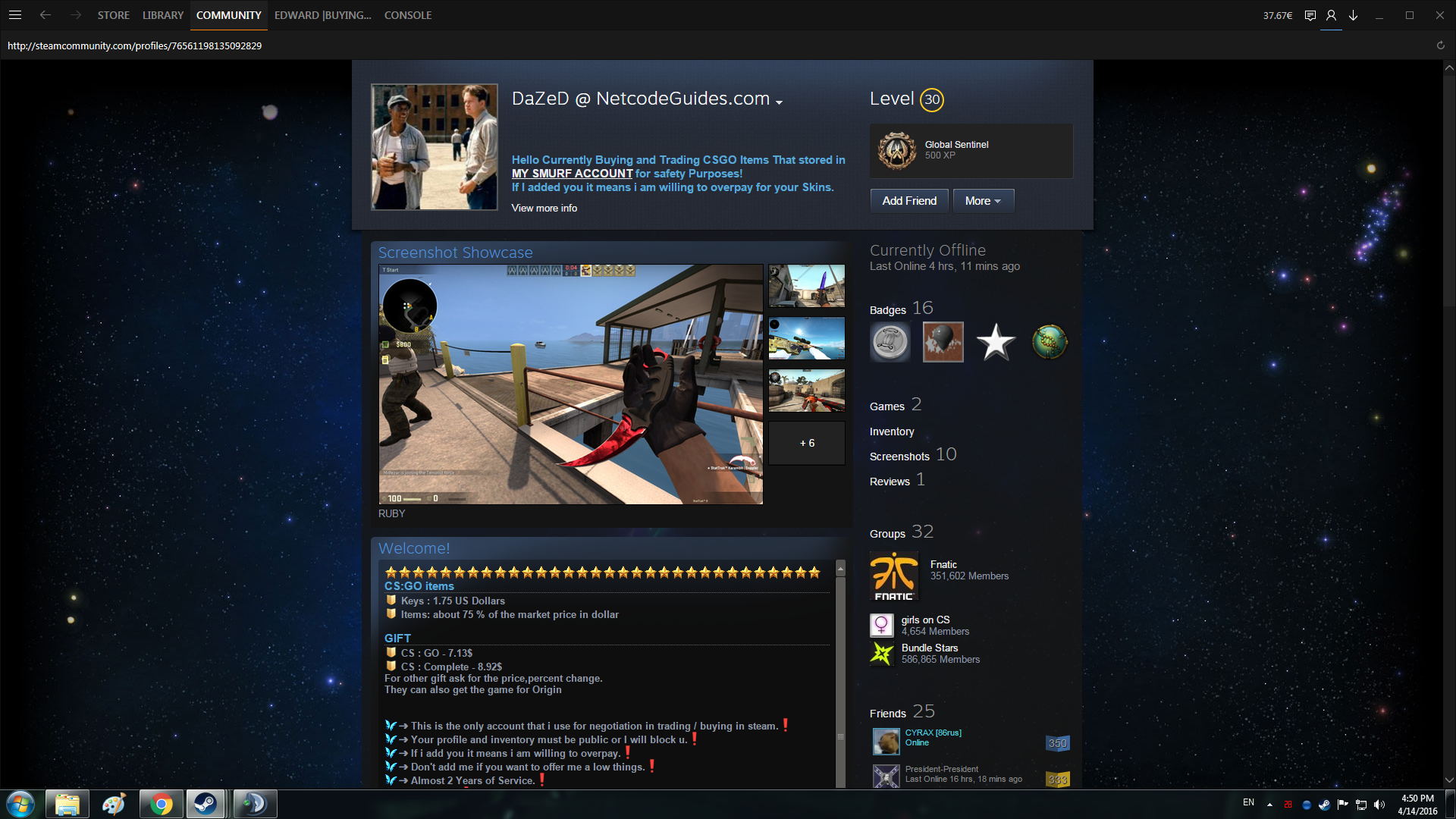Open the white star badge
Screen dimensions: 1456x819
tap(996, 342)
